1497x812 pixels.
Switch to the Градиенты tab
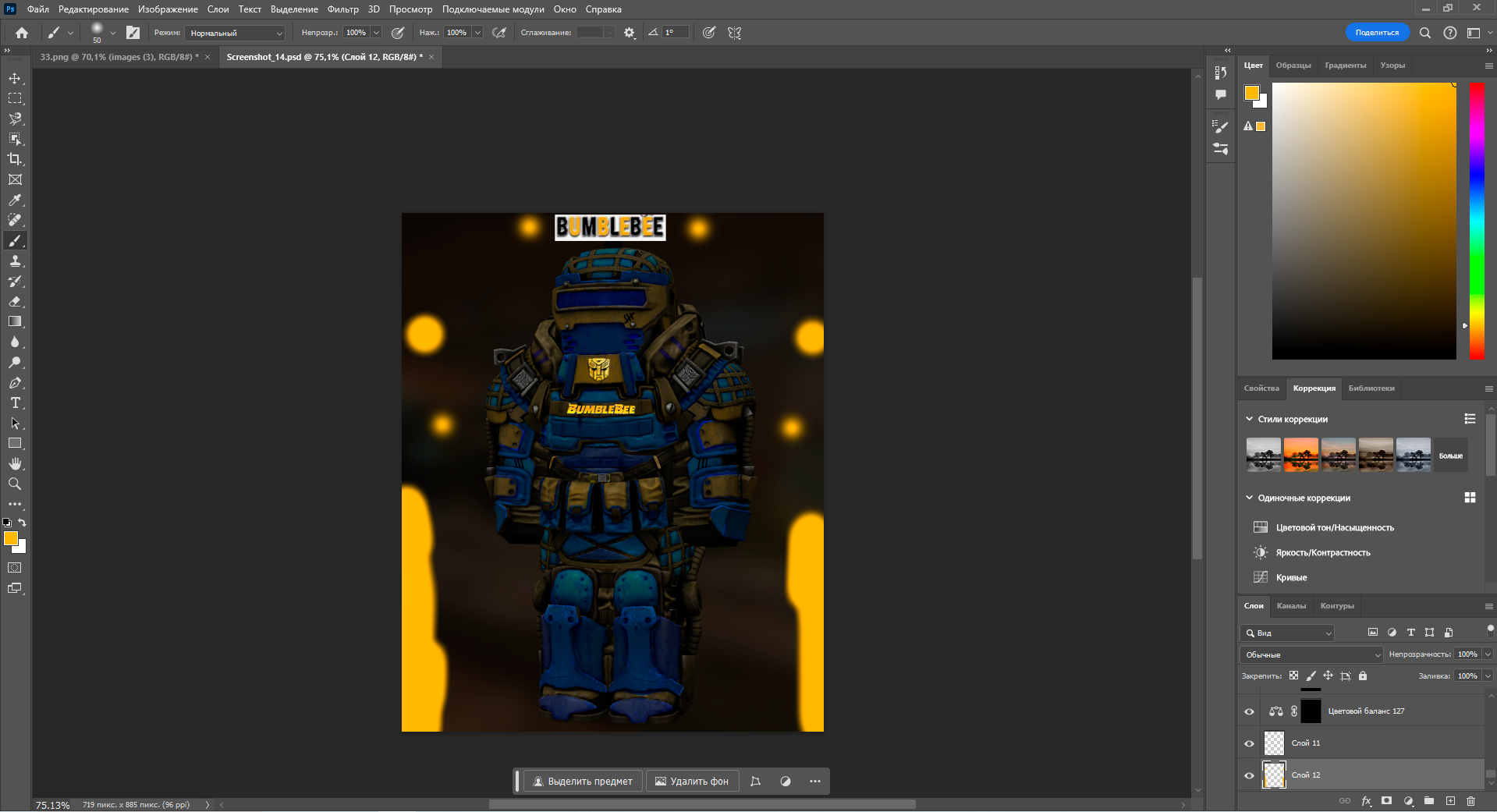click(x=1345, y=66)
